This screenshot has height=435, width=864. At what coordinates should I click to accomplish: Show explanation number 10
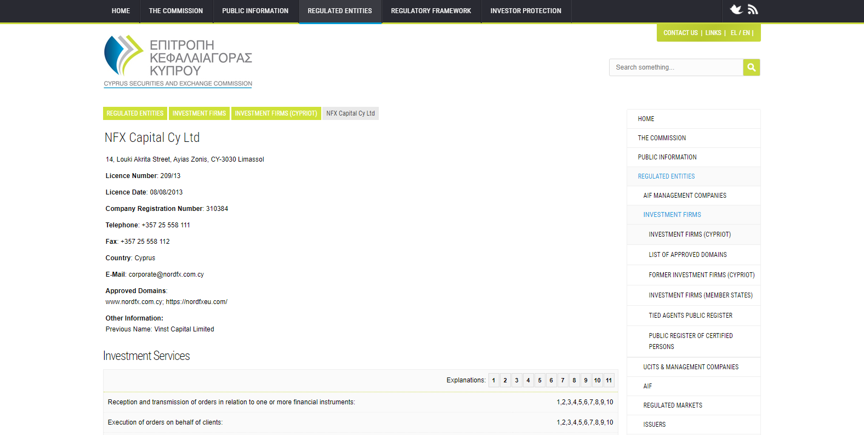pos(597,380)
